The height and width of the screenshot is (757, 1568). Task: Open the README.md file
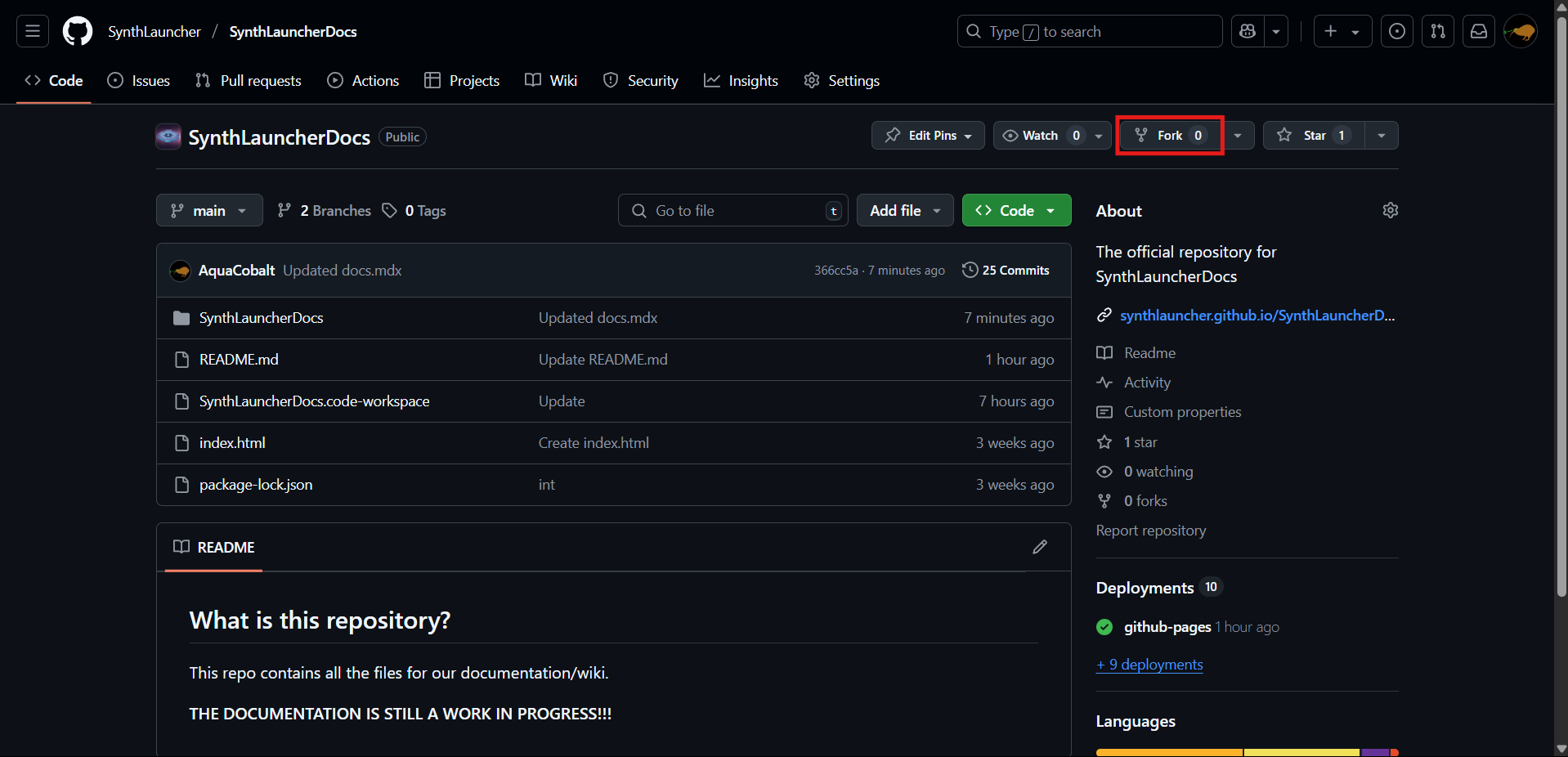[x=239, y=360]
